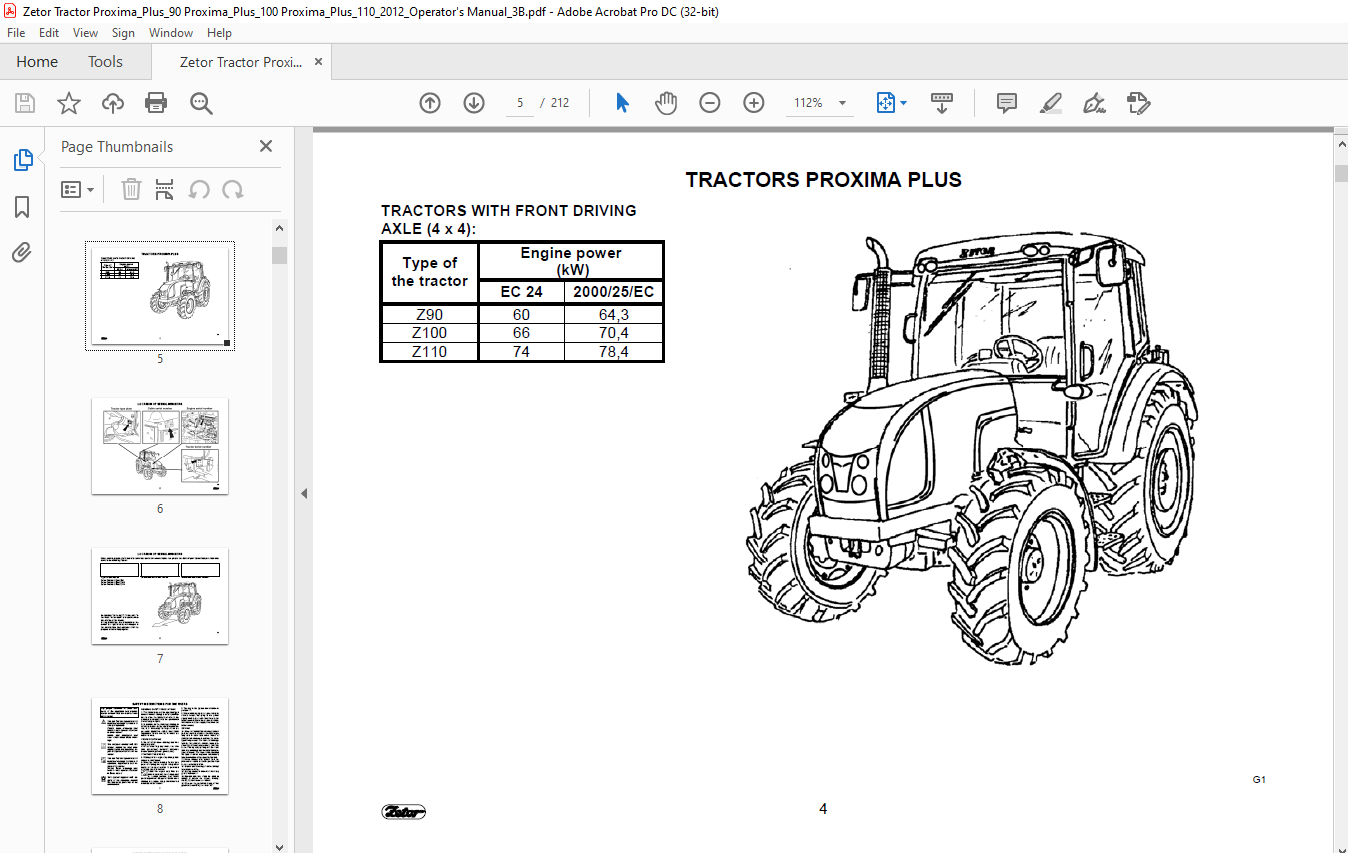1348x853 pixels.
Task: Show the Page Thumbnails sidebar icon
Action: click(22, 159)
